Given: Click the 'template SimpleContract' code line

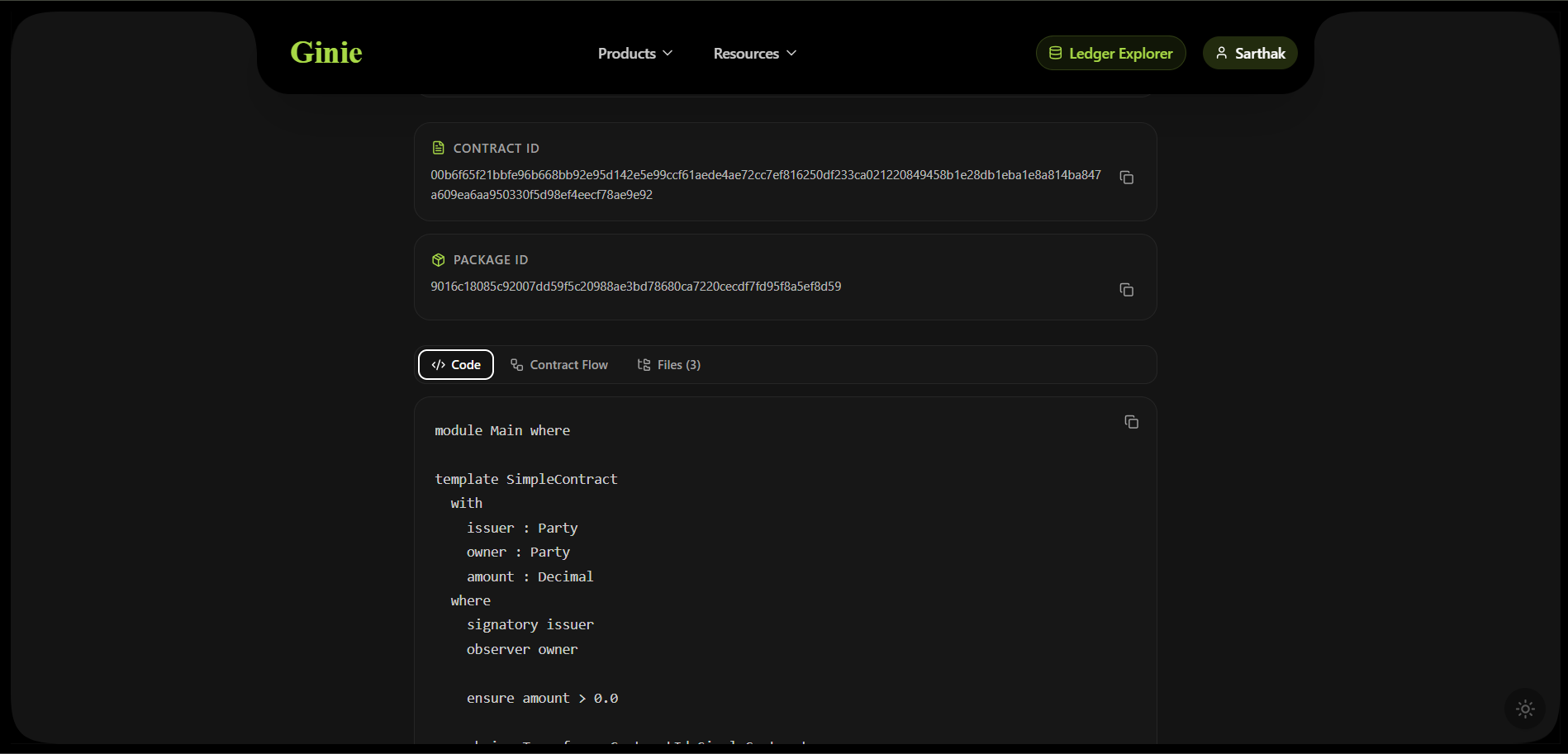Looking at the screenshot, I should 526,479.
